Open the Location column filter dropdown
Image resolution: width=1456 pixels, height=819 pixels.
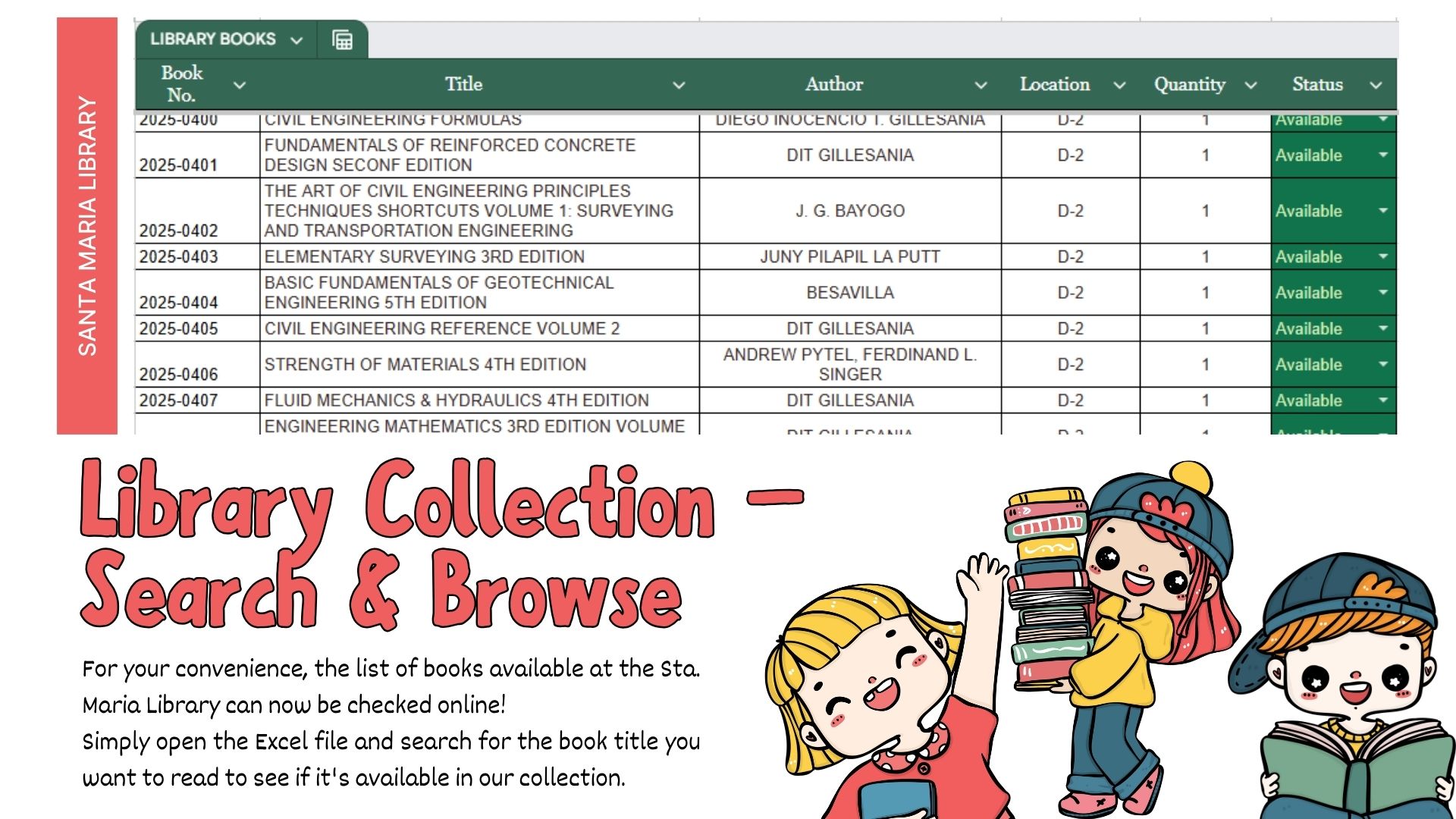pyautogui.click(x=1119, y=85)
